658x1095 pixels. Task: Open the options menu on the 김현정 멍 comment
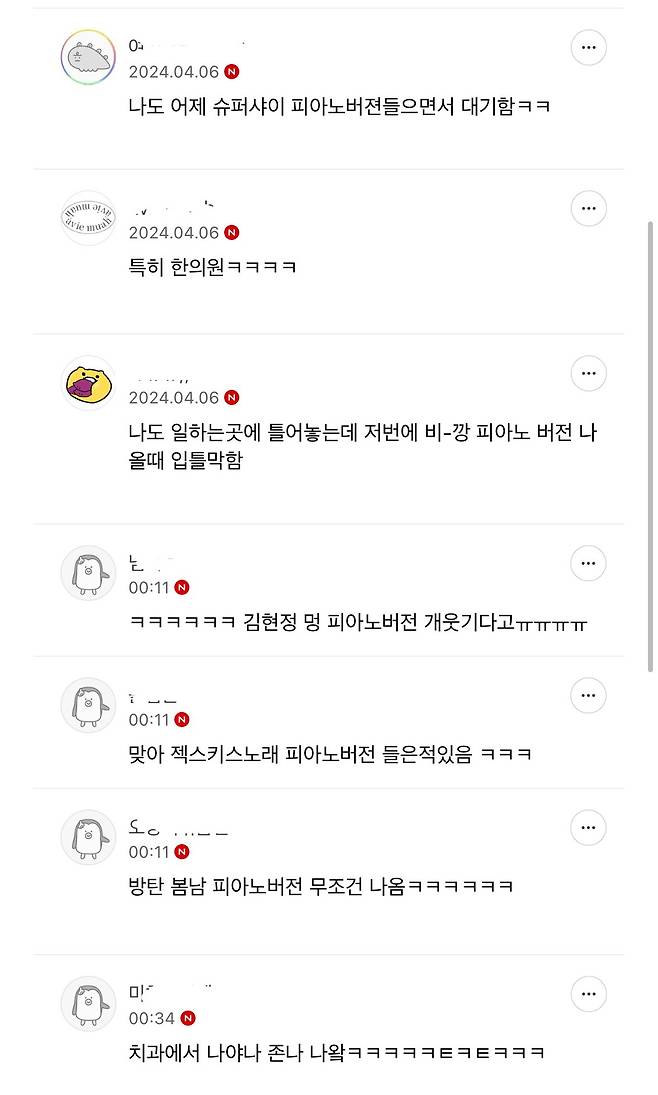[588, 563]
